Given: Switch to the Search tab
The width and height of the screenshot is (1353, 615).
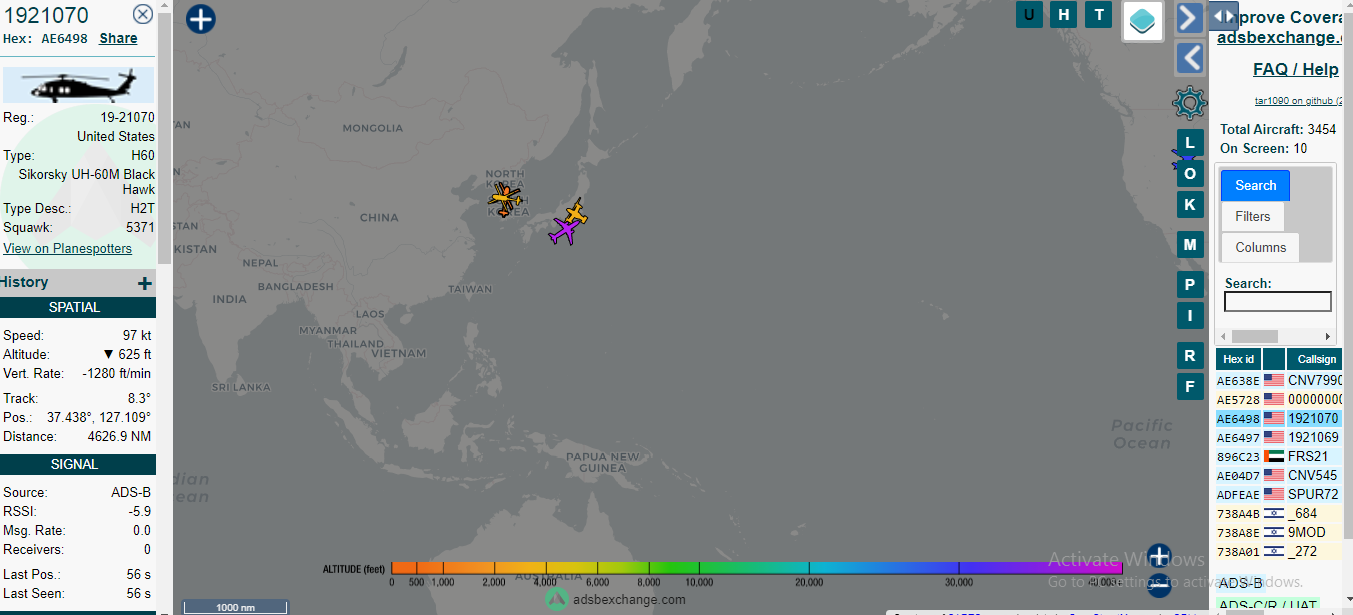Looking at the screenshot, I should [1255, 185].
